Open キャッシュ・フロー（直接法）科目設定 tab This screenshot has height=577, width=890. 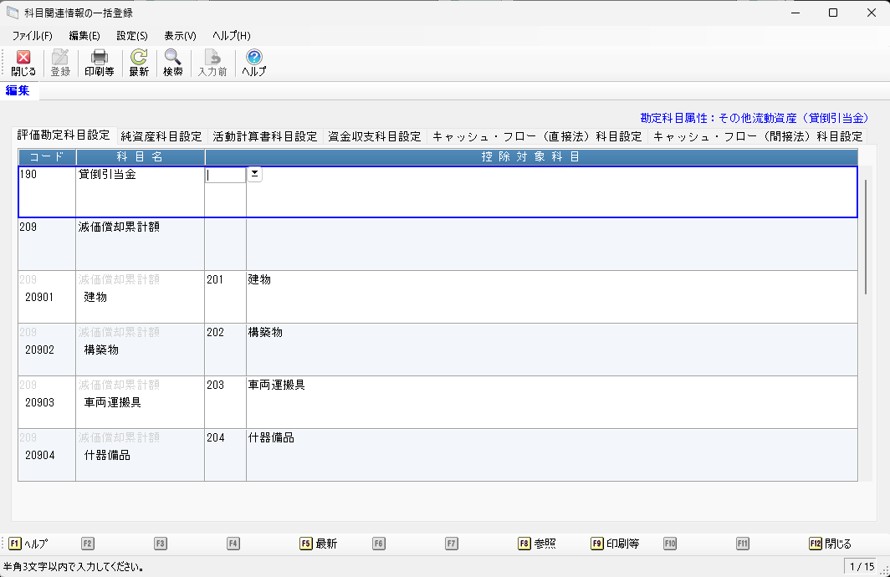coord(537,137)
